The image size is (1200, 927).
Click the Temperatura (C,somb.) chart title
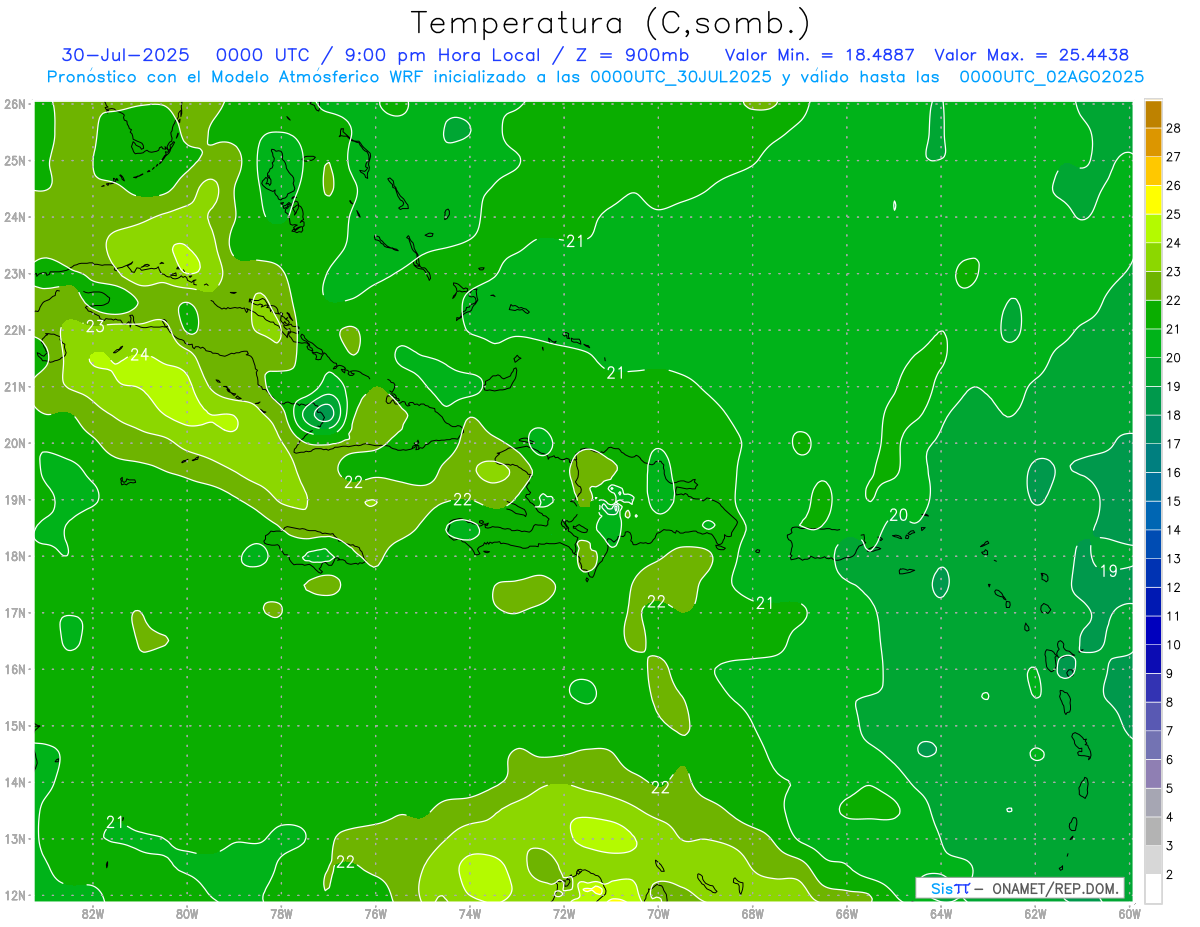point(610,22)
